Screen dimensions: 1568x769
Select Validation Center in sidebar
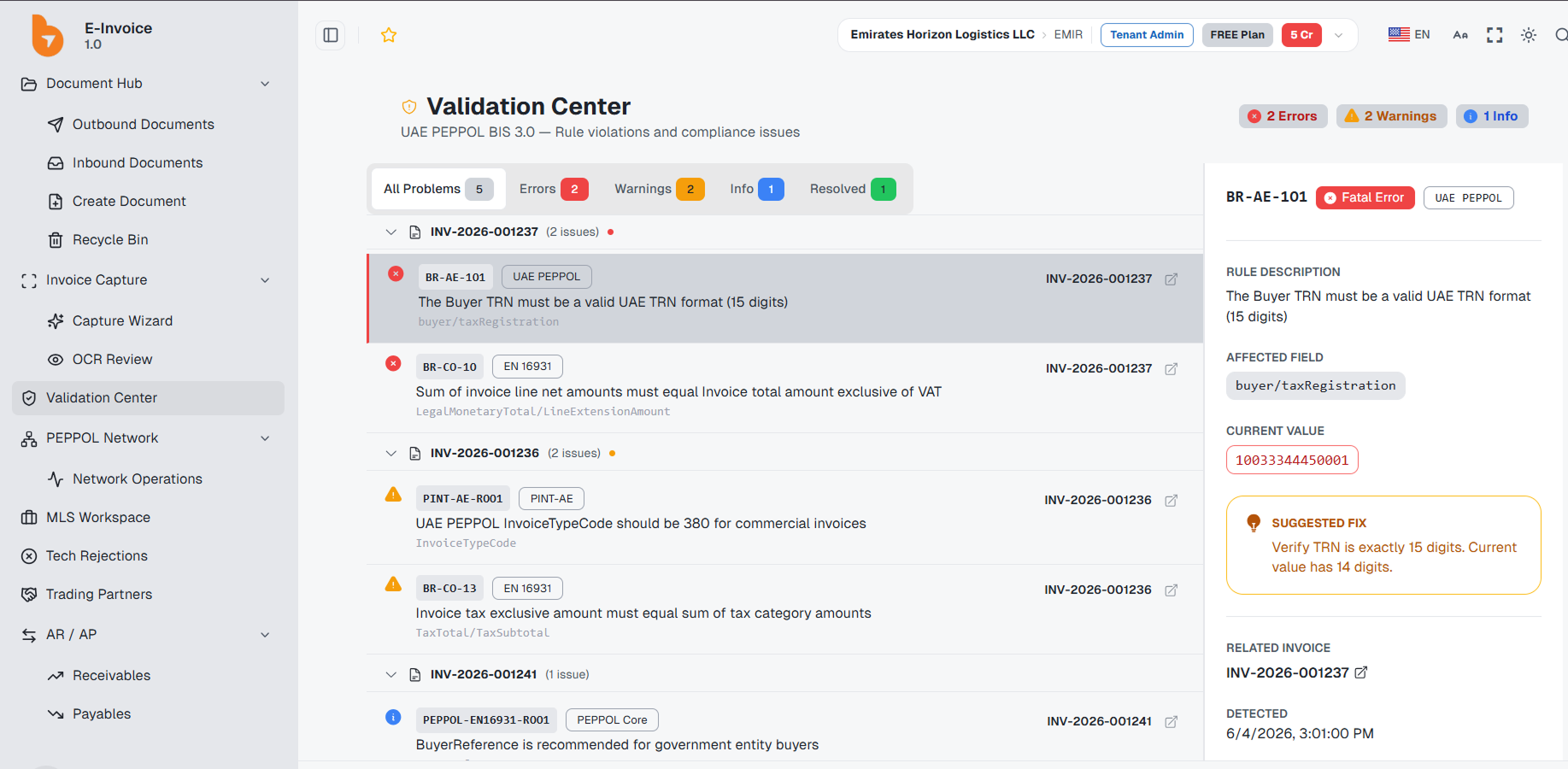[x=148, y=398]
